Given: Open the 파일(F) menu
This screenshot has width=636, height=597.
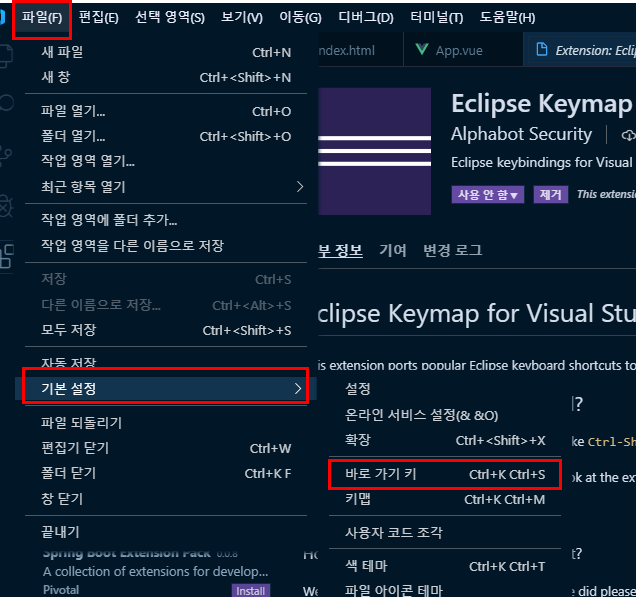Looking at the screenshot, I should [x=42, y=17].
